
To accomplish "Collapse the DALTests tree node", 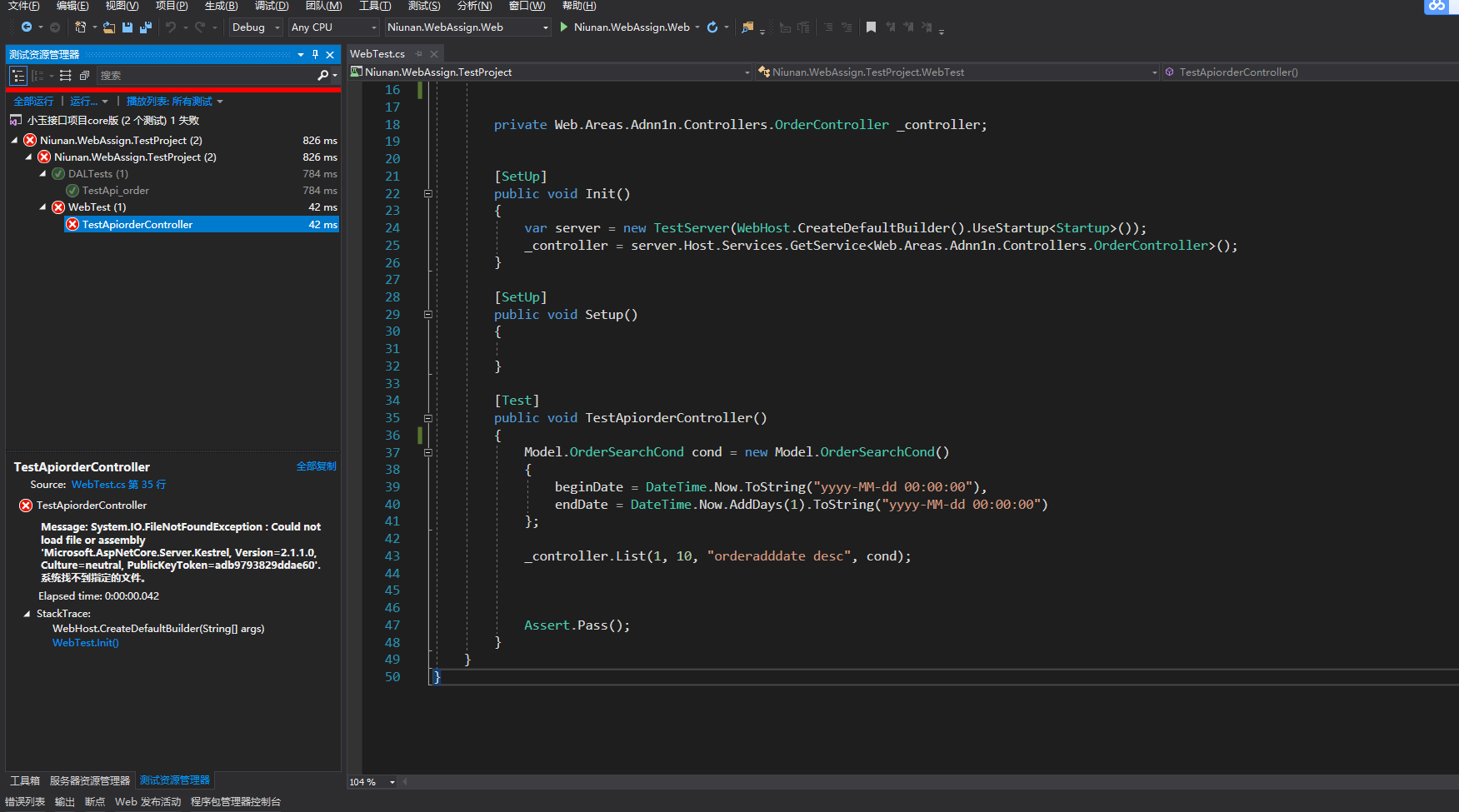I will pyautogui.click(x=43, y=174).
